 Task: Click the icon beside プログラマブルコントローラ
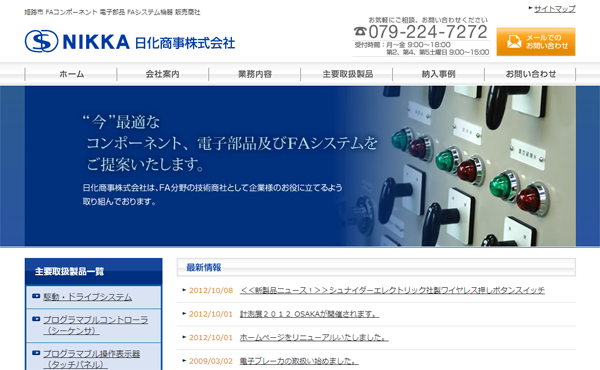[36, 319]
